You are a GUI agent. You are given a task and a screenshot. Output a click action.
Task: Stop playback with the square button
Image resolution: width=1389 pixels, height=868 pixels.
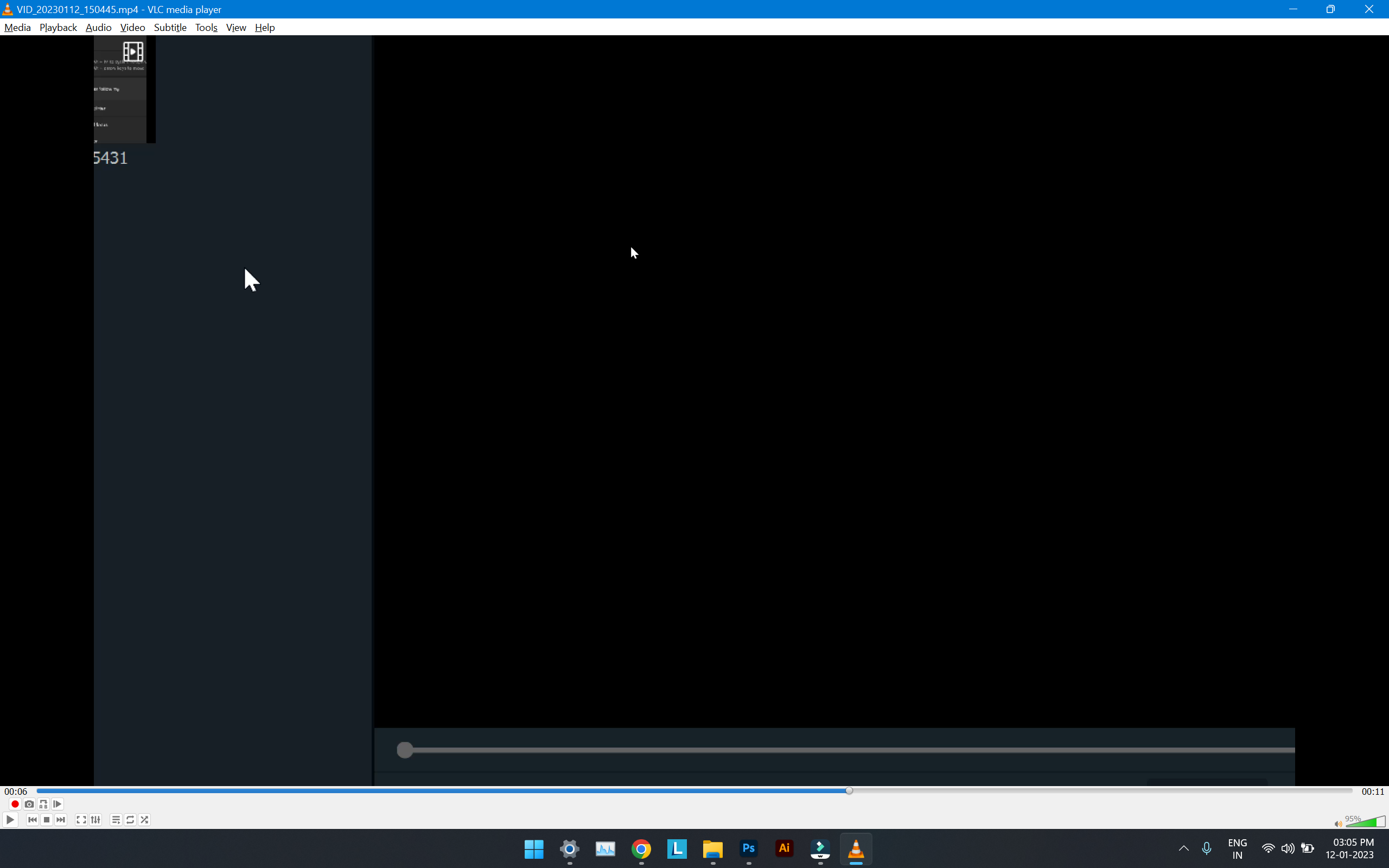[47, 820]
